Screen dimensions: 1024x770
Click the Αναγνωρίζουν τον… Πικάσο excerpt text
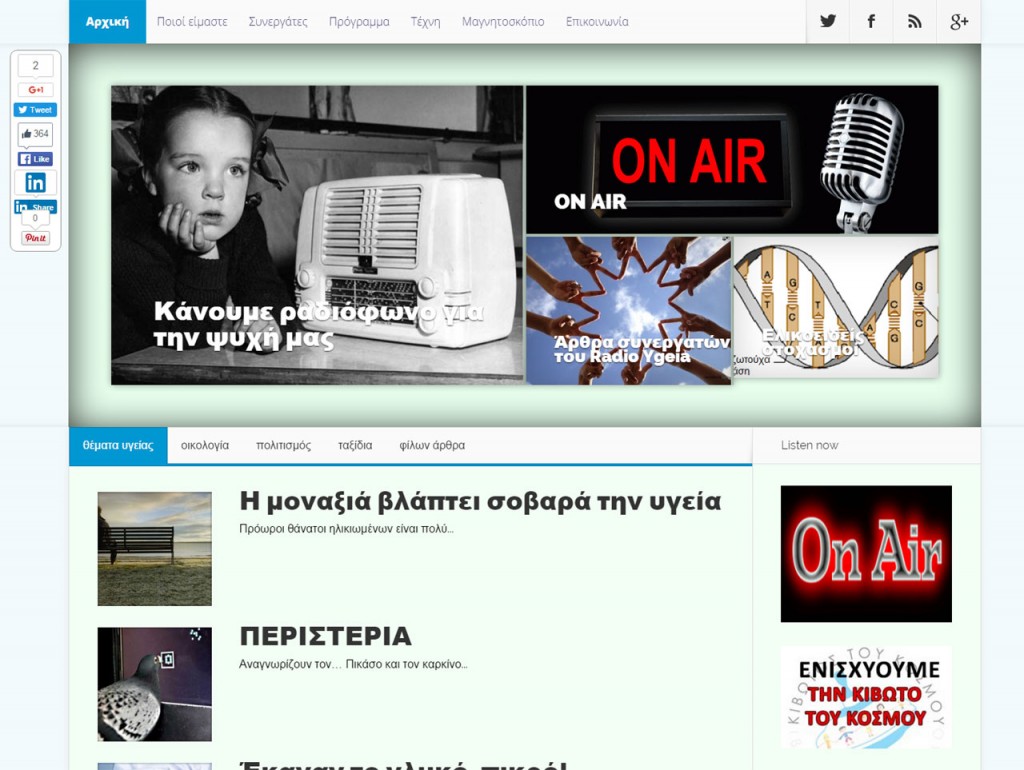pyautogui.click(x=353, y=664)
